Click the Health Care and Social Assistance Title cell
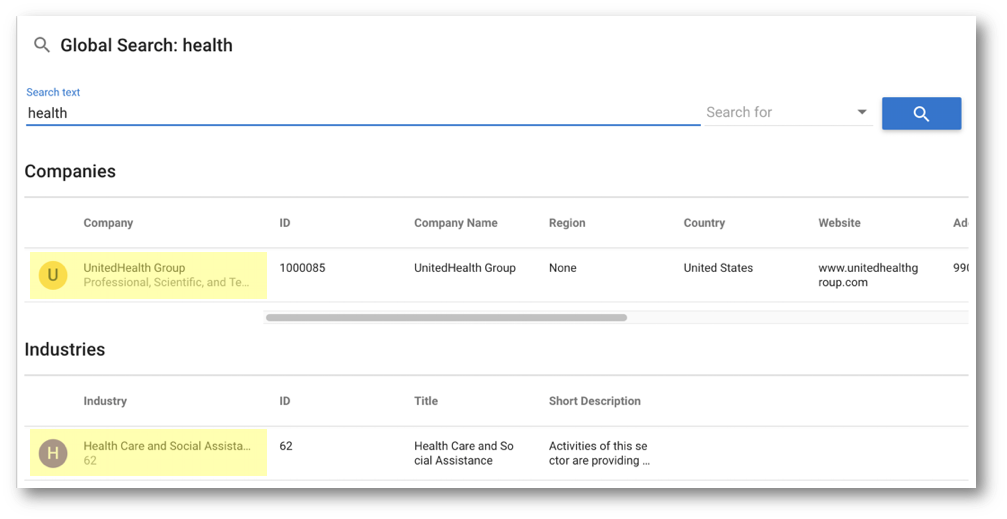Screen dimensions: 1007x519 coord(464,453)
